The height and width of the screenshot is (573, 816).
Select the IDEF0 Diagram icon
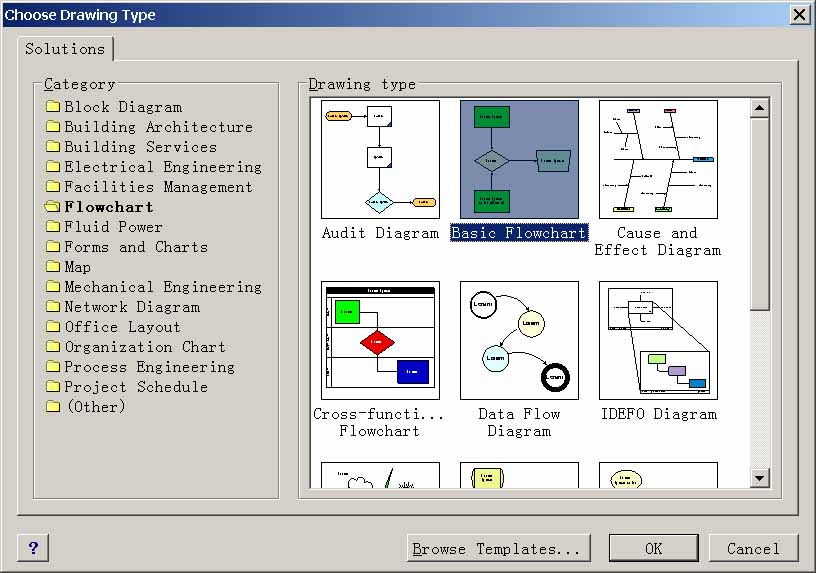[x=658, y=341]
